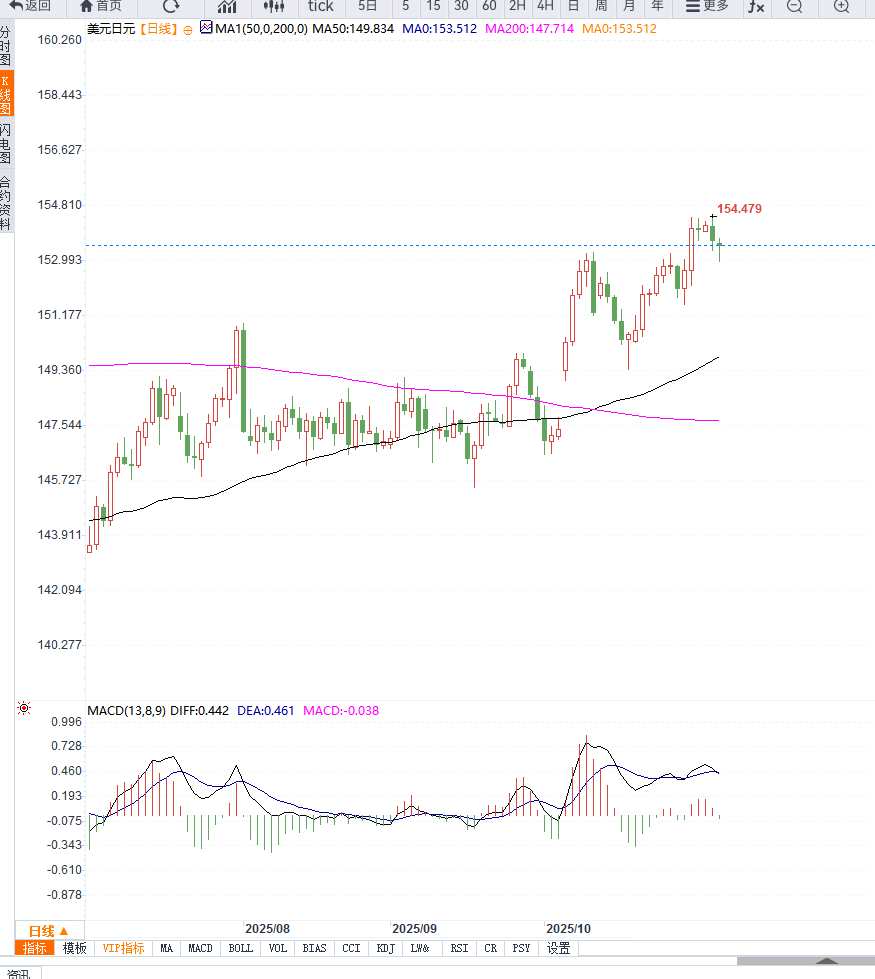Open VIP指标 tab

[x=123, y=948]
